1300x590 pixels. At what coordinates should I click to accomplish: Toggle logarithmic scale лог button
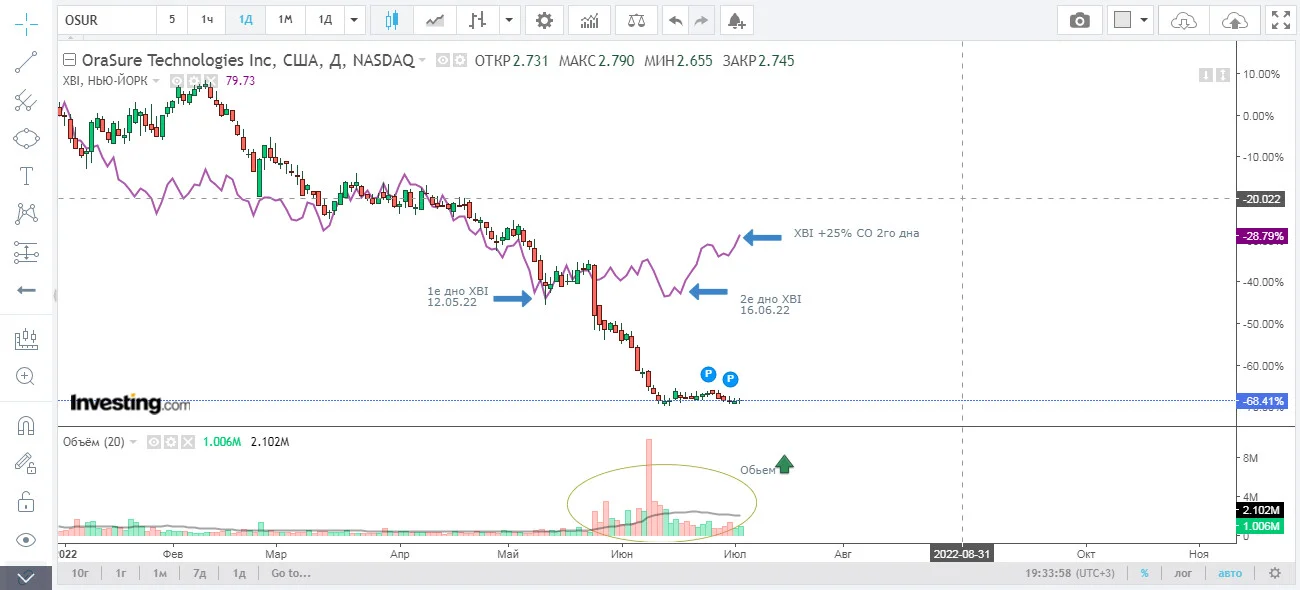(x=1183, y=573)
